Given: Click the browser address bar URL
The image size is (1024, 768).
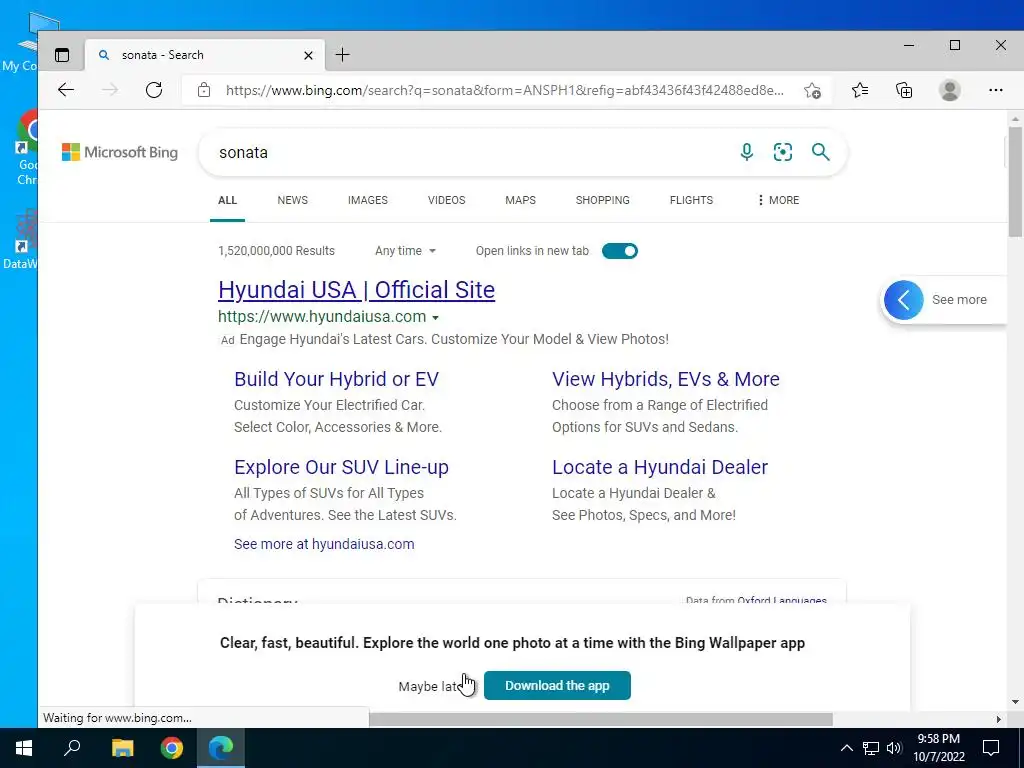Looking at the screenshot, I should [504, 90].
